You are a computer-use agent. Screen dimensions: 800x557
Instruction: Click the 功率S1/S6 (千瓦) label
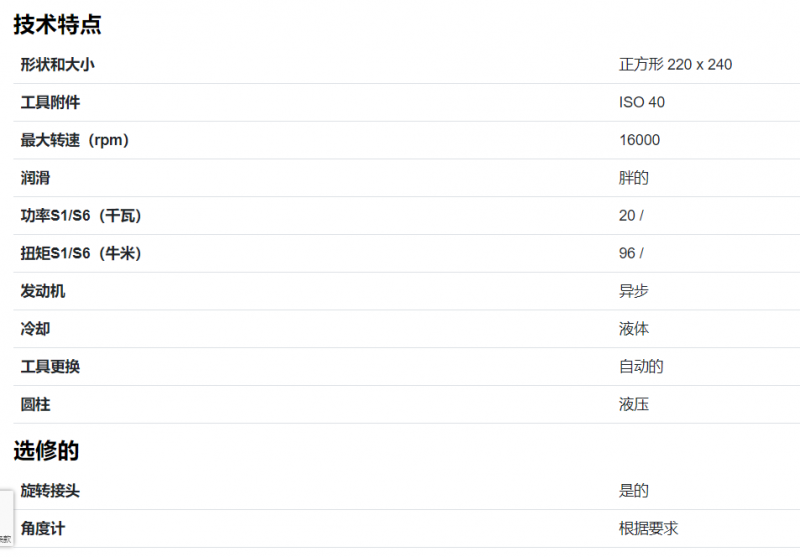coord(81,216)
